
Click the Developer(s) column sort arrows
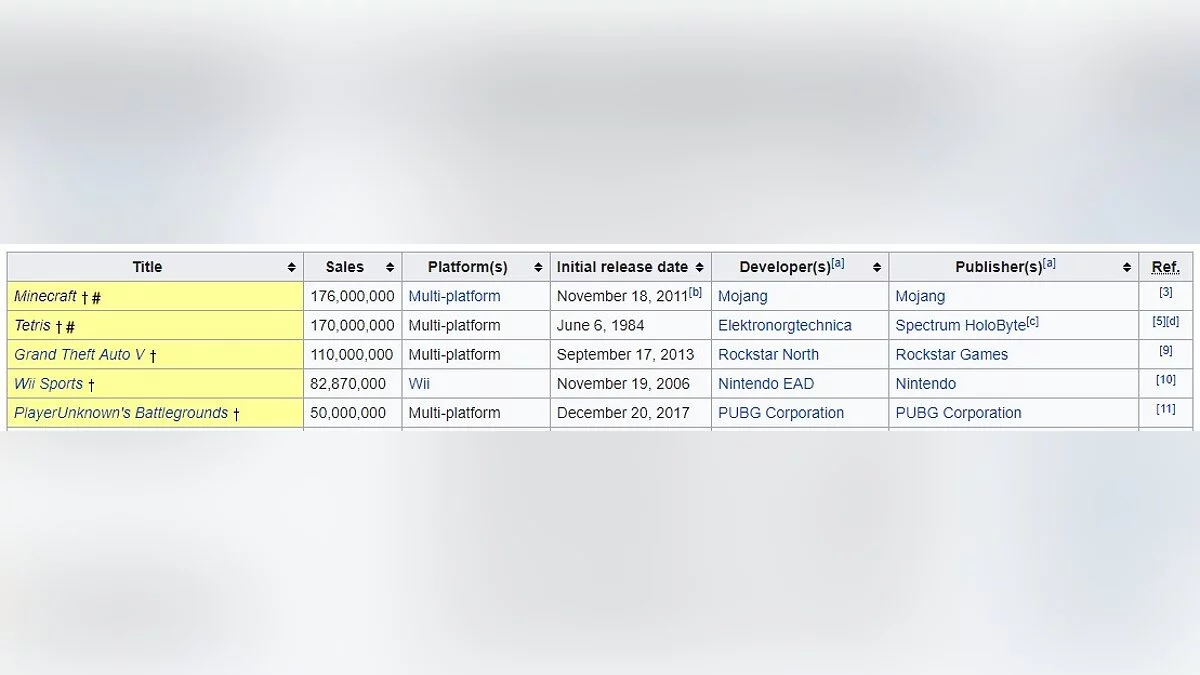[877, 267]
